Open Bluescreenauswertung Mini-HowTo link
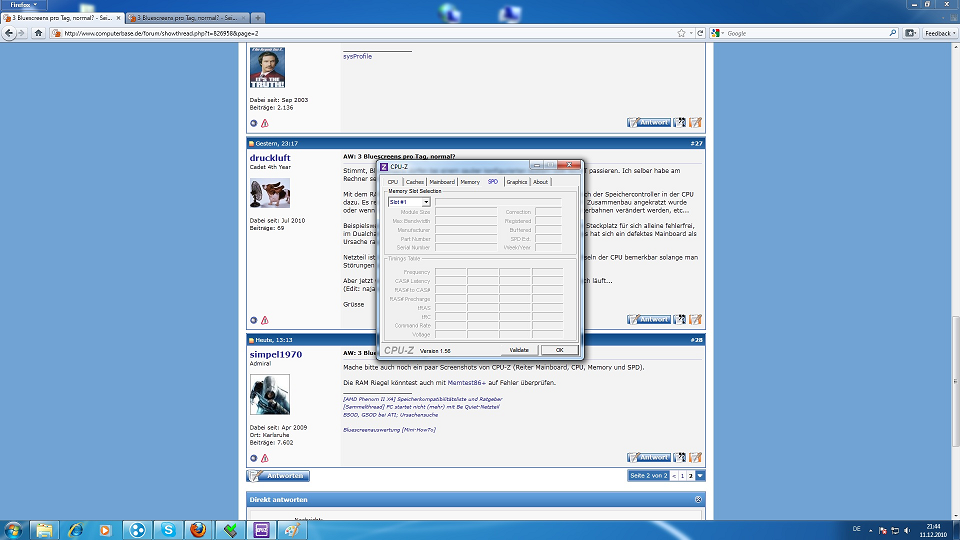This screenshot has height=540, width=960. (x=389, y=430)
